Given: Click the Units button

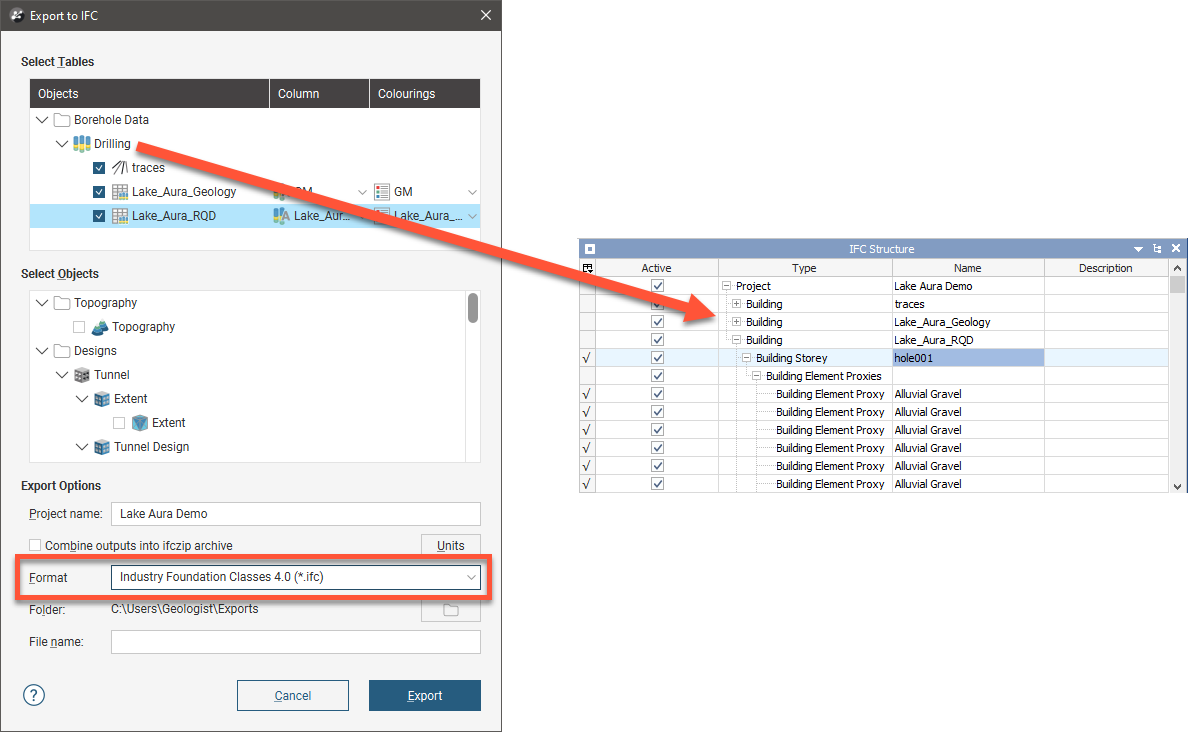Looking at the screenshot, I should pos(450,546).
